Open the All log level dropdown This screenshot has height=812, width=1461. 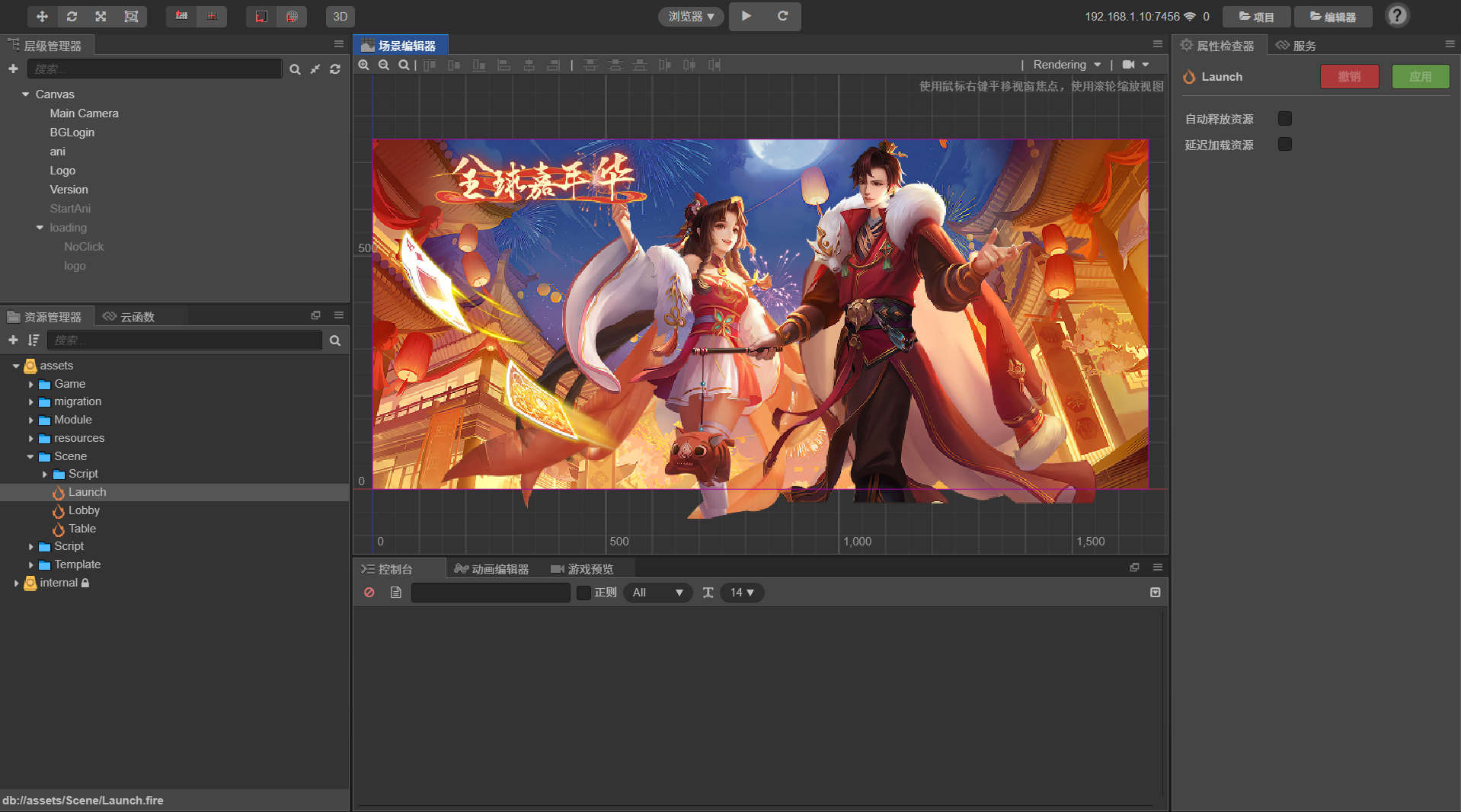[x=658, y=593]
